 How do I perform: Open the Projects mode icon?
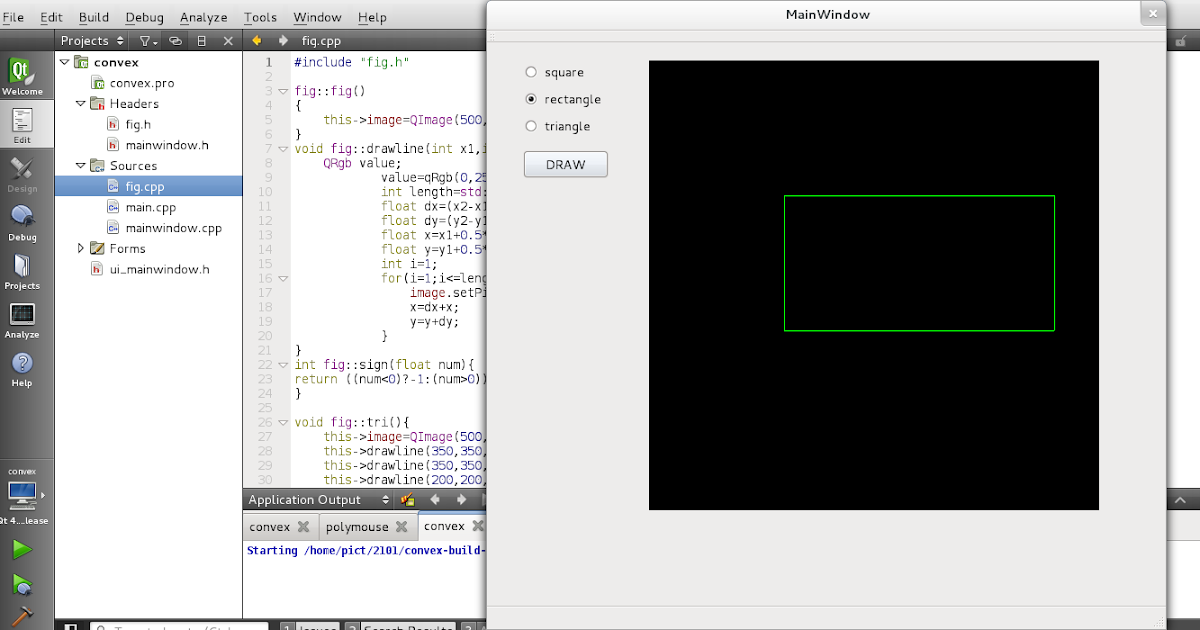[x=23, y=270]
